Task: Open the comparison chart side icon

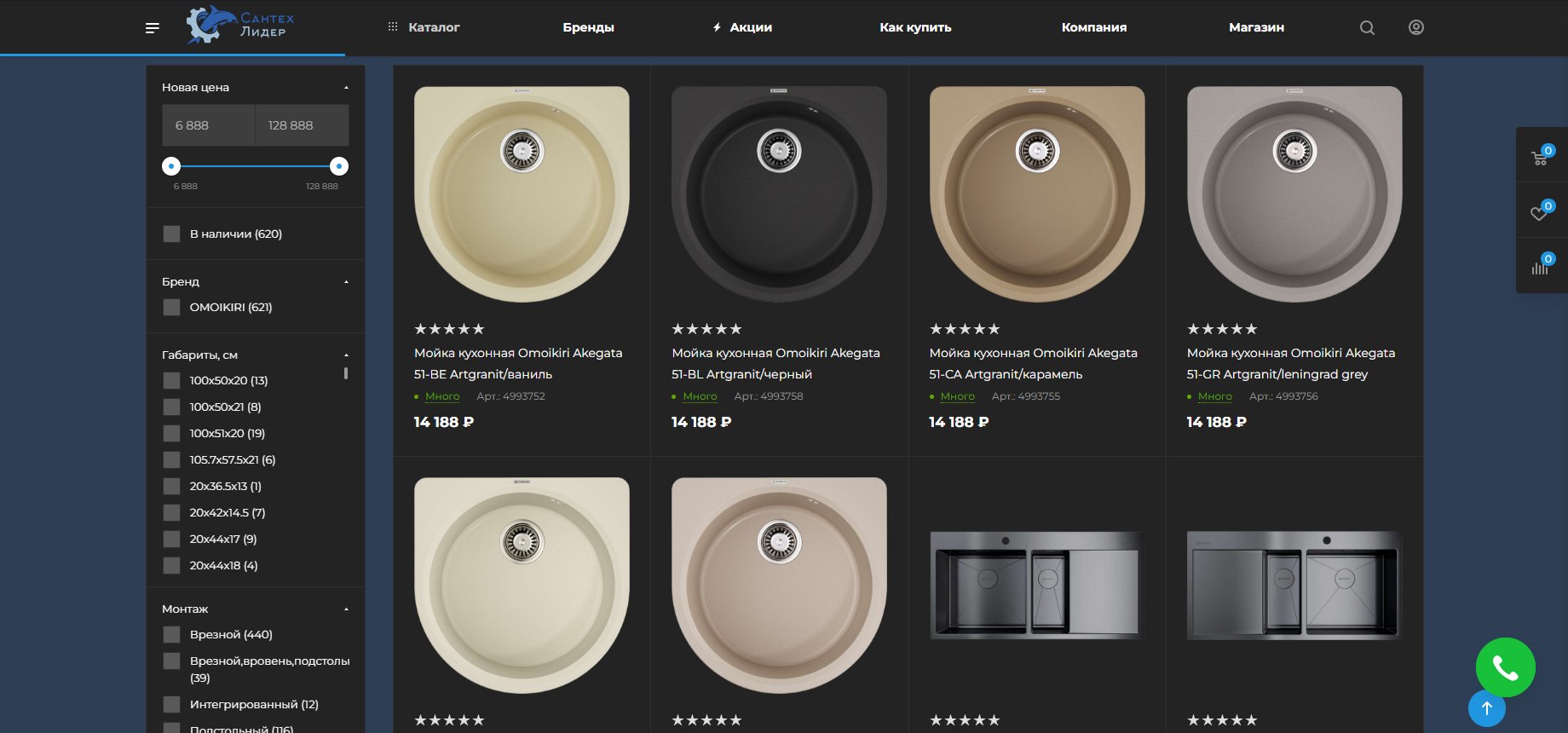Action: tap(1541, 265)
